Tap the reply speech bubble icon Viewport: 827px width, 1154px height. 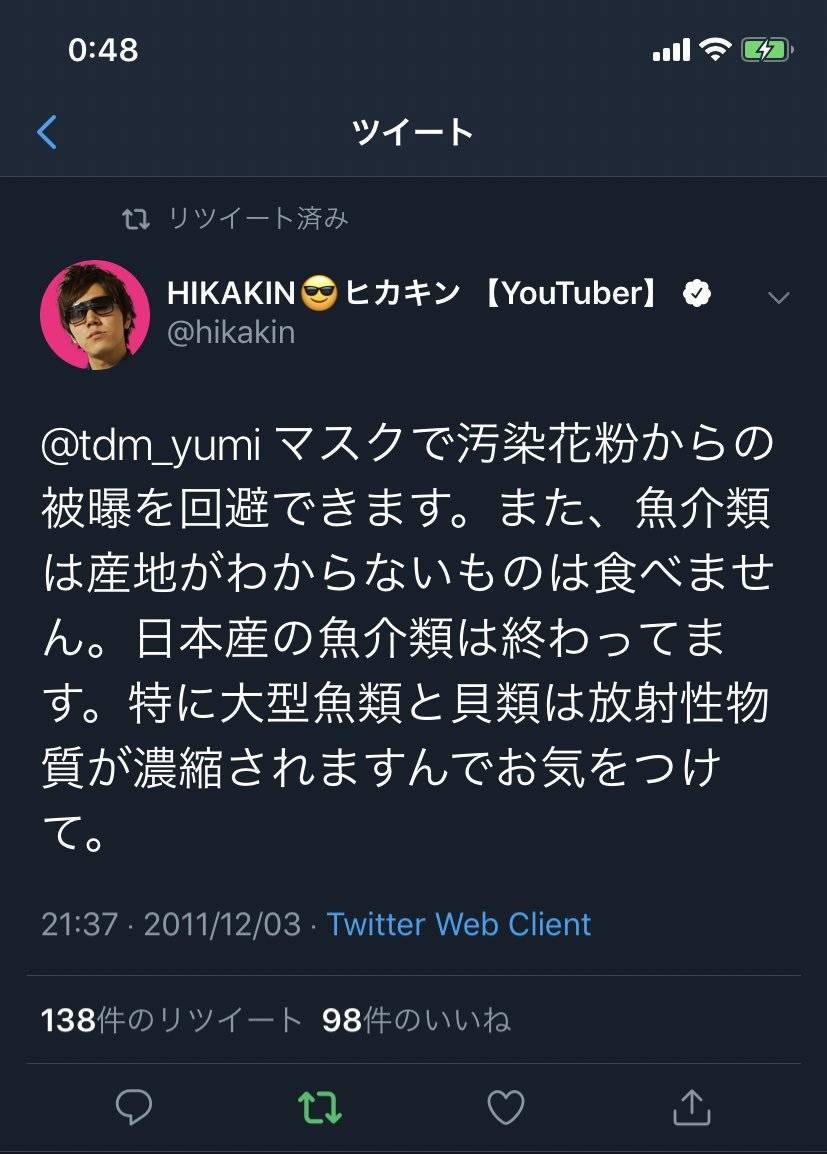(133, 1107)
